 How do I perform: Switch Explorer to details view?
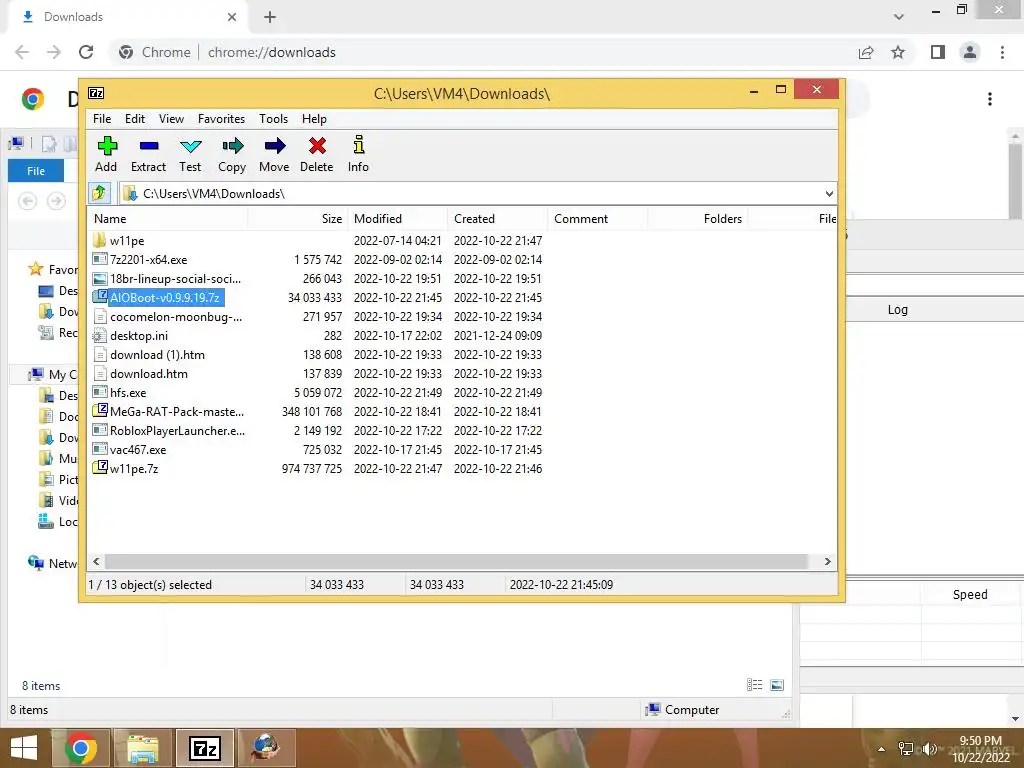(x=754, y=685)
